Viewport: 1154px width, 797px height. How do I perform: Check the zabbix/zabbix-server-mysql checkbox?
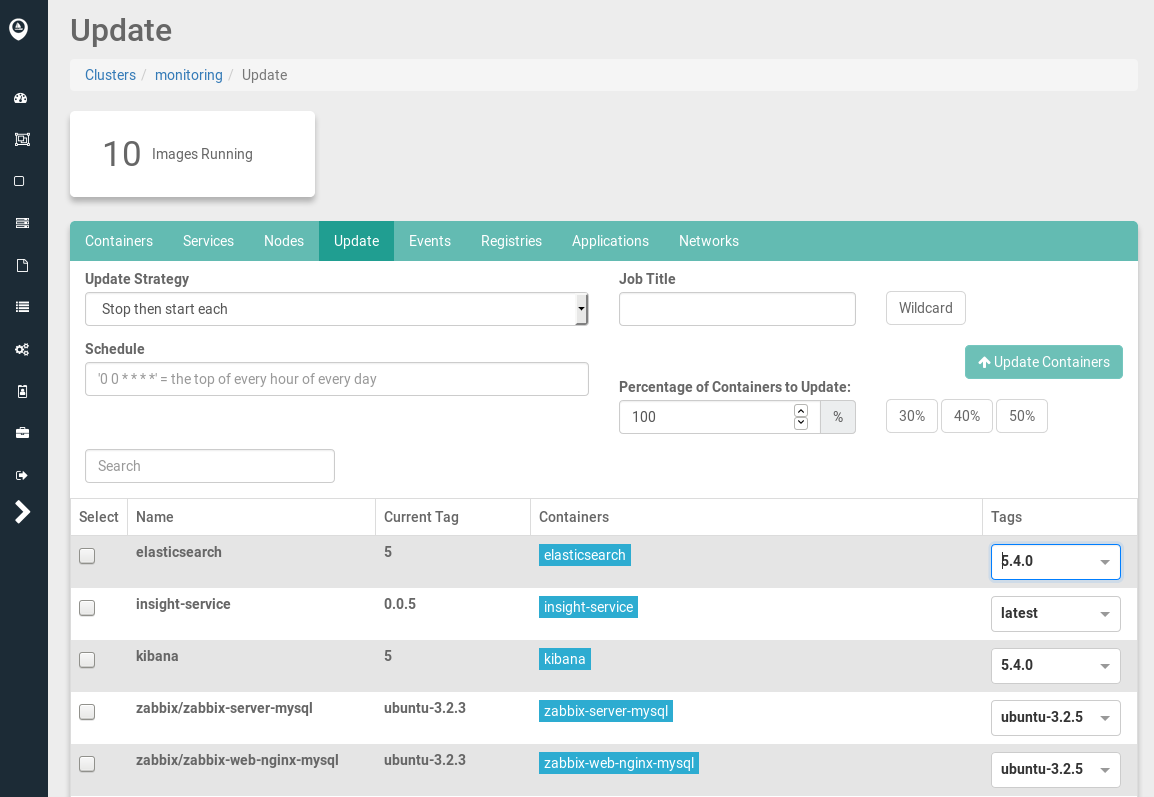coord(87,712)
